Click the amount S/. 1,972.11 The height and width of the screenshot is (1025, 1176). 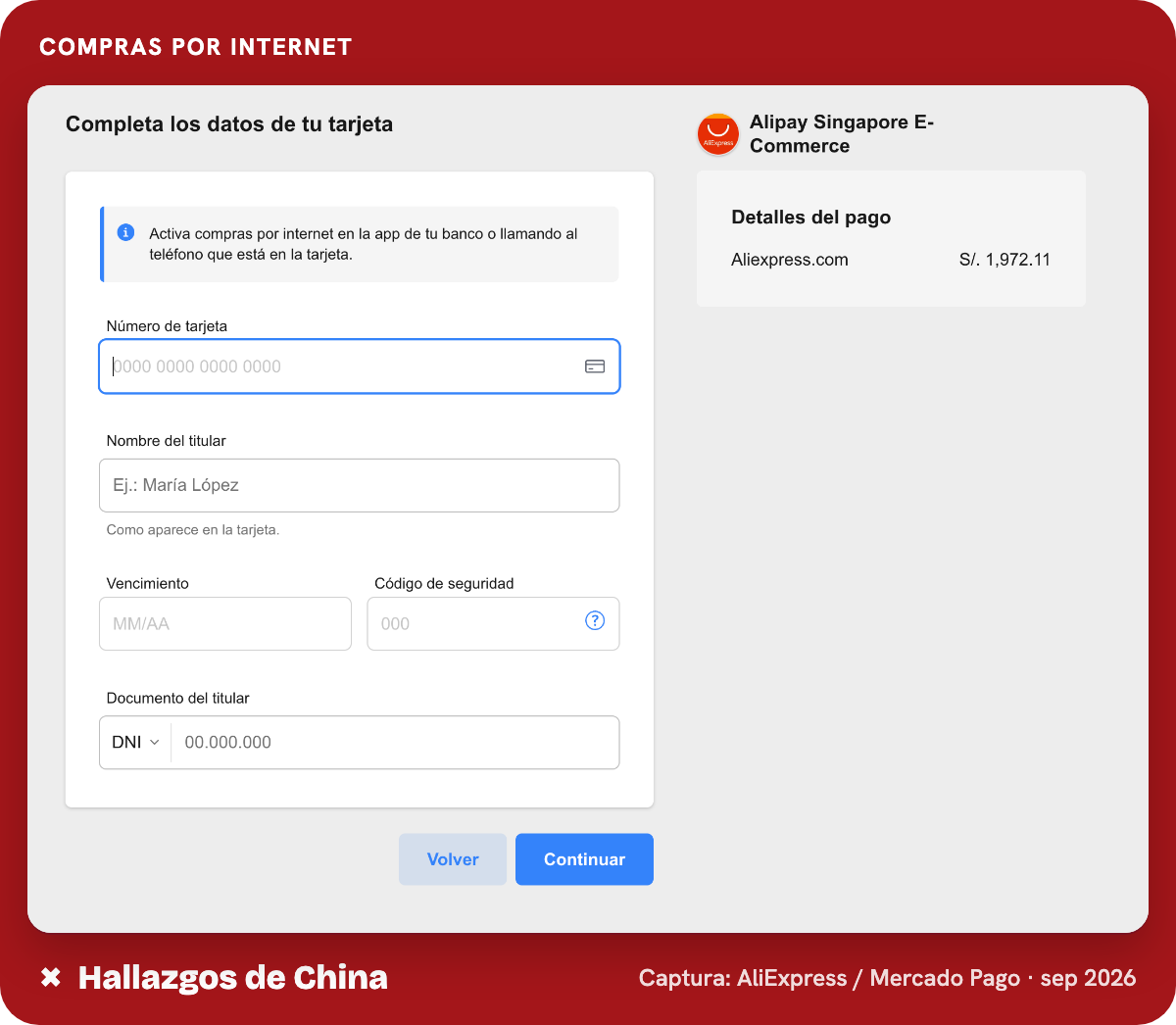coord(1004,260)
